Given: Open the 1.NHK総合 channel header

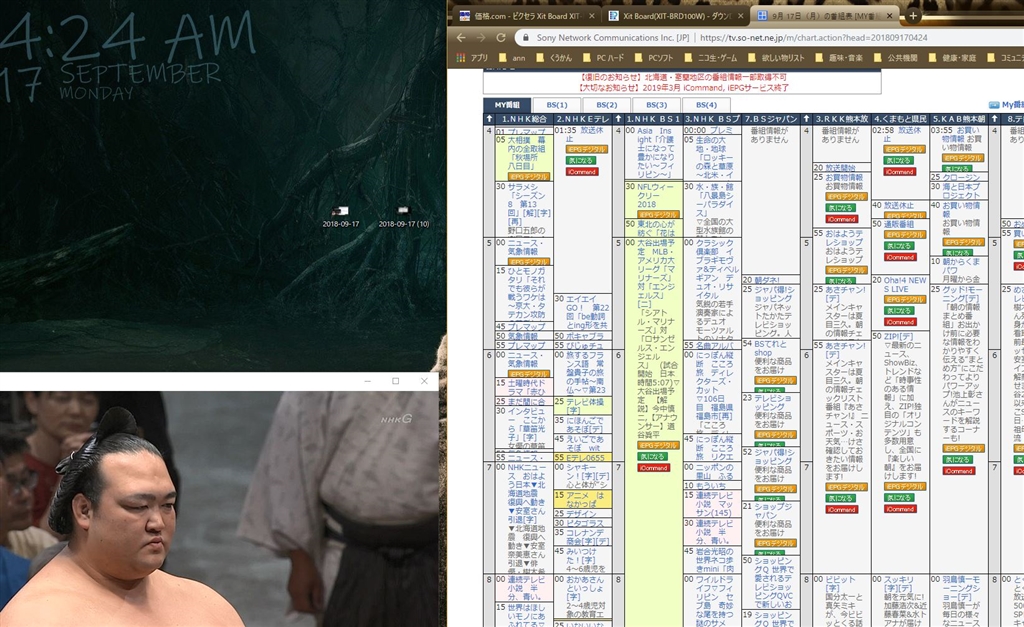Looking at the screenshot, I should tap(524, 119).
